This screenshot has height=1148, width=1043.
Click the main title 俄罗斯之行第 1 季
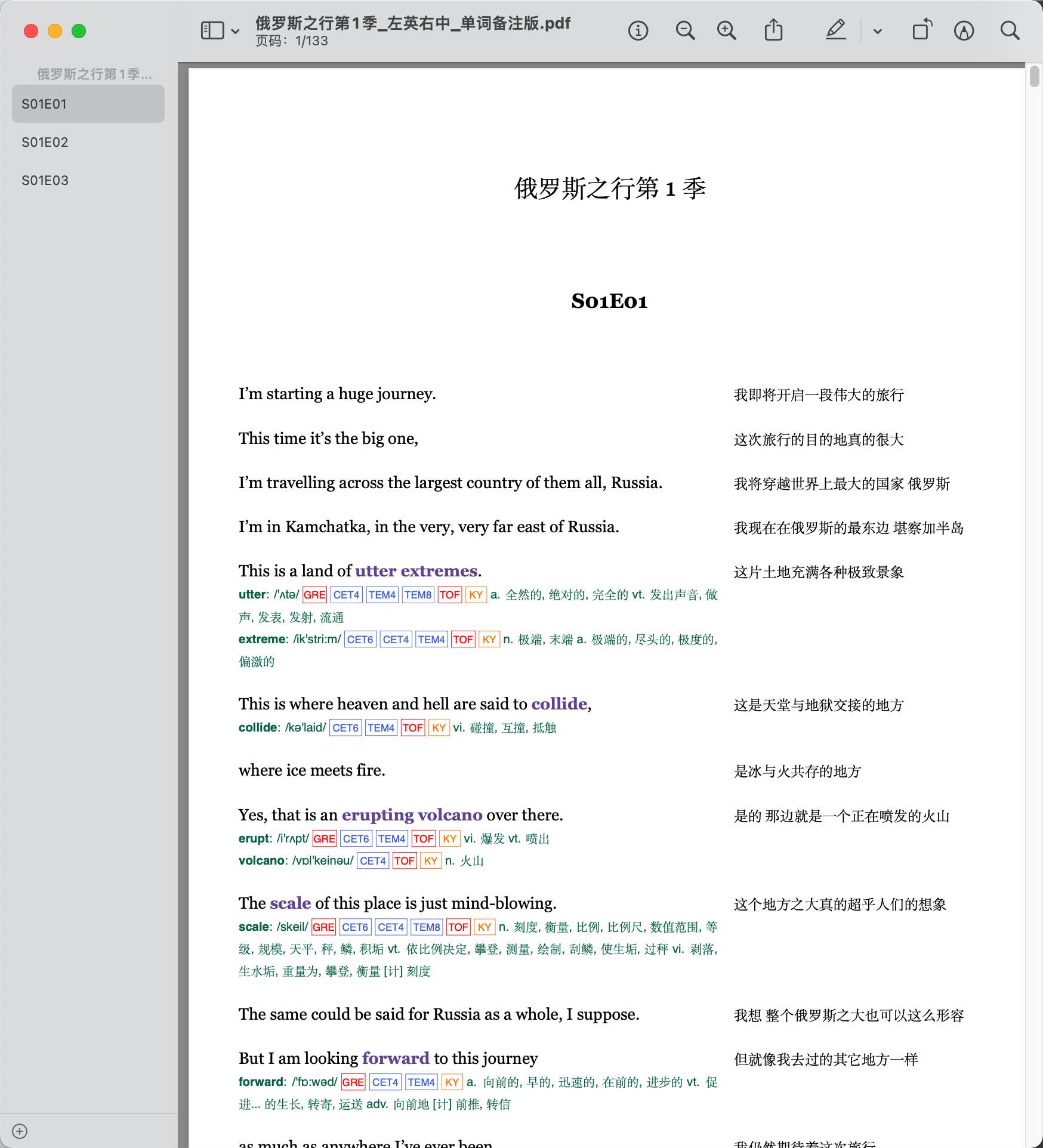click(610, 189)
